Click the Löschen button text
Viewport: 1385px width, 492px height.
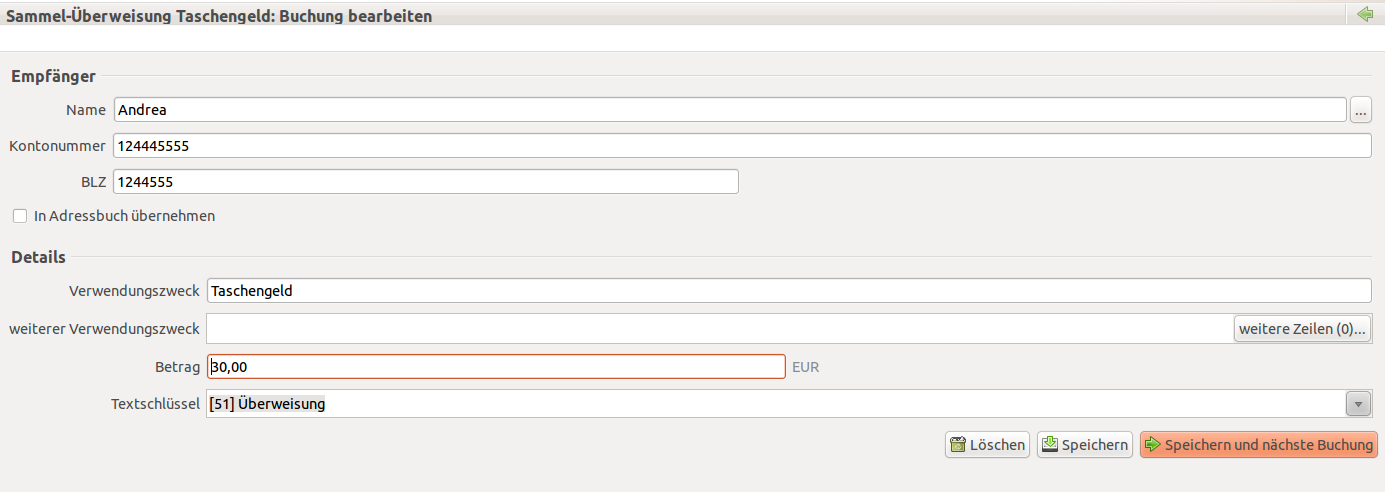tap(998, 445)
